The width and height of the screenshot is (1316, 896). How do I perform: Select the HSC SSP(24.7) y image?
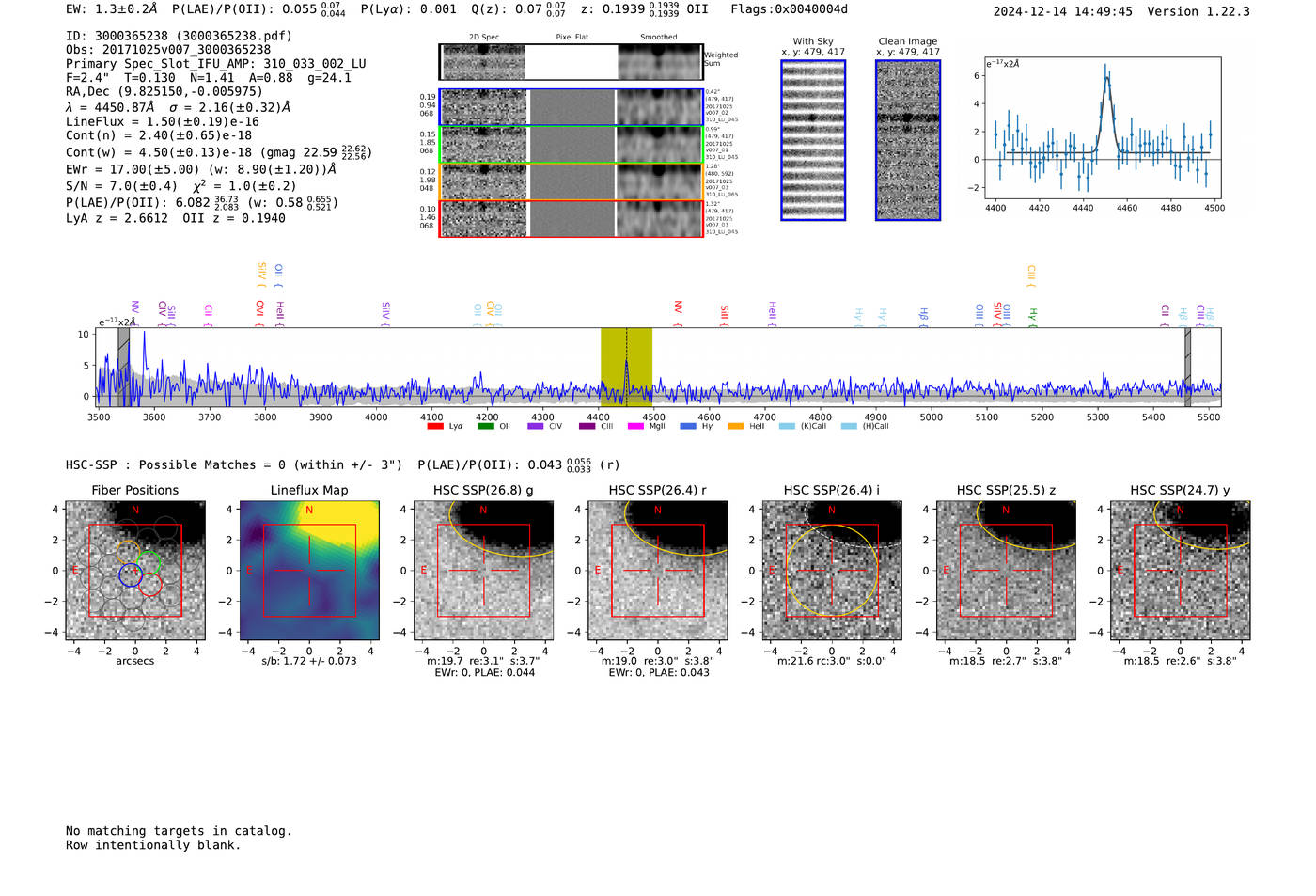click(x=1180, y=570)
